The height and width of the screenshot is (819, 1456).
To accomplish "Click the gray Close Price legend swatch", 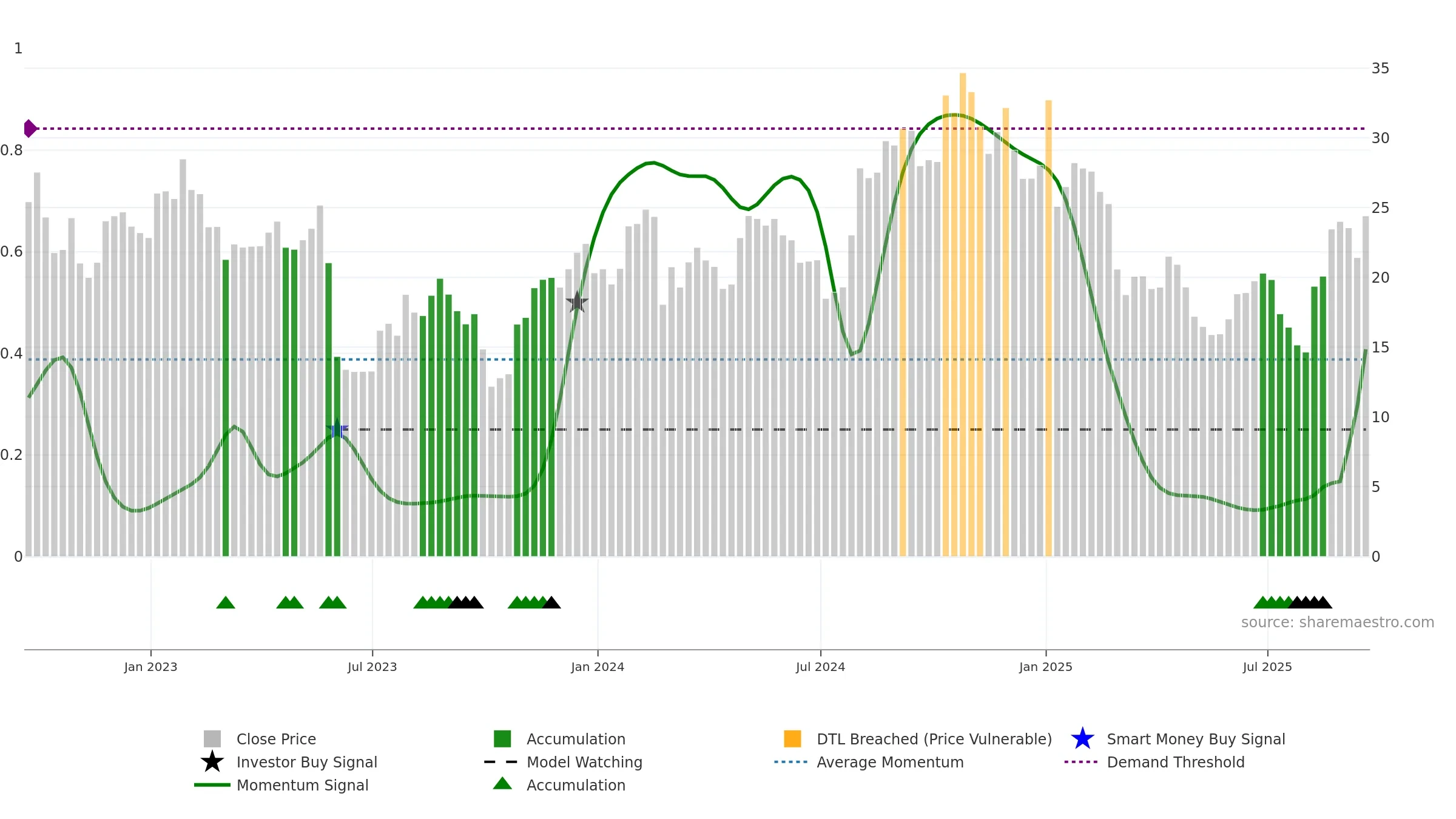I will (x=212, y=738).
